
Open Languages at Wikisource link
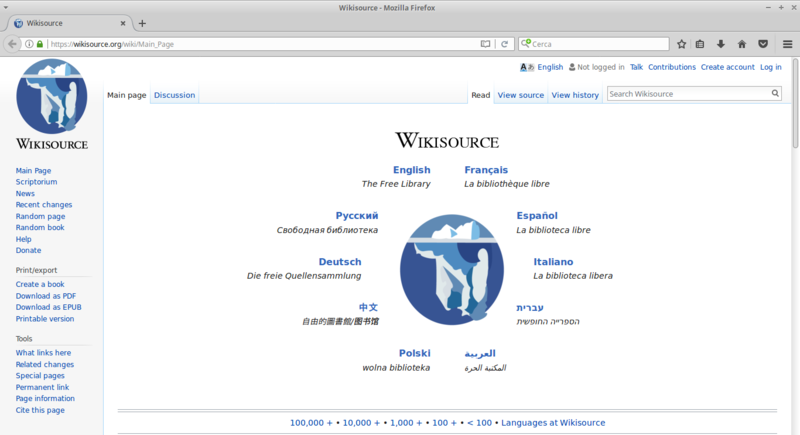coord(553,423)
